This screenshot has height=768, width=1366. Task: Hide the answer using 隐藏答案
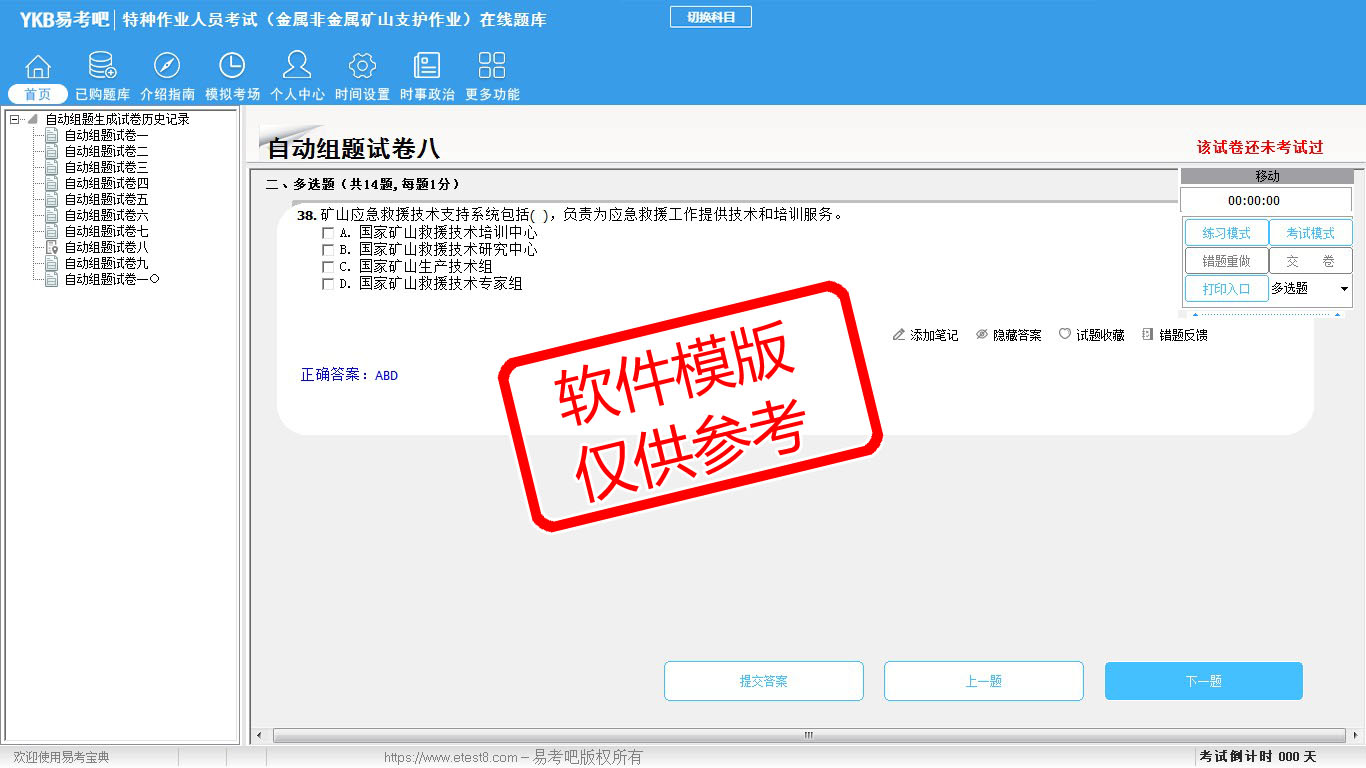tap(1009, 336)
